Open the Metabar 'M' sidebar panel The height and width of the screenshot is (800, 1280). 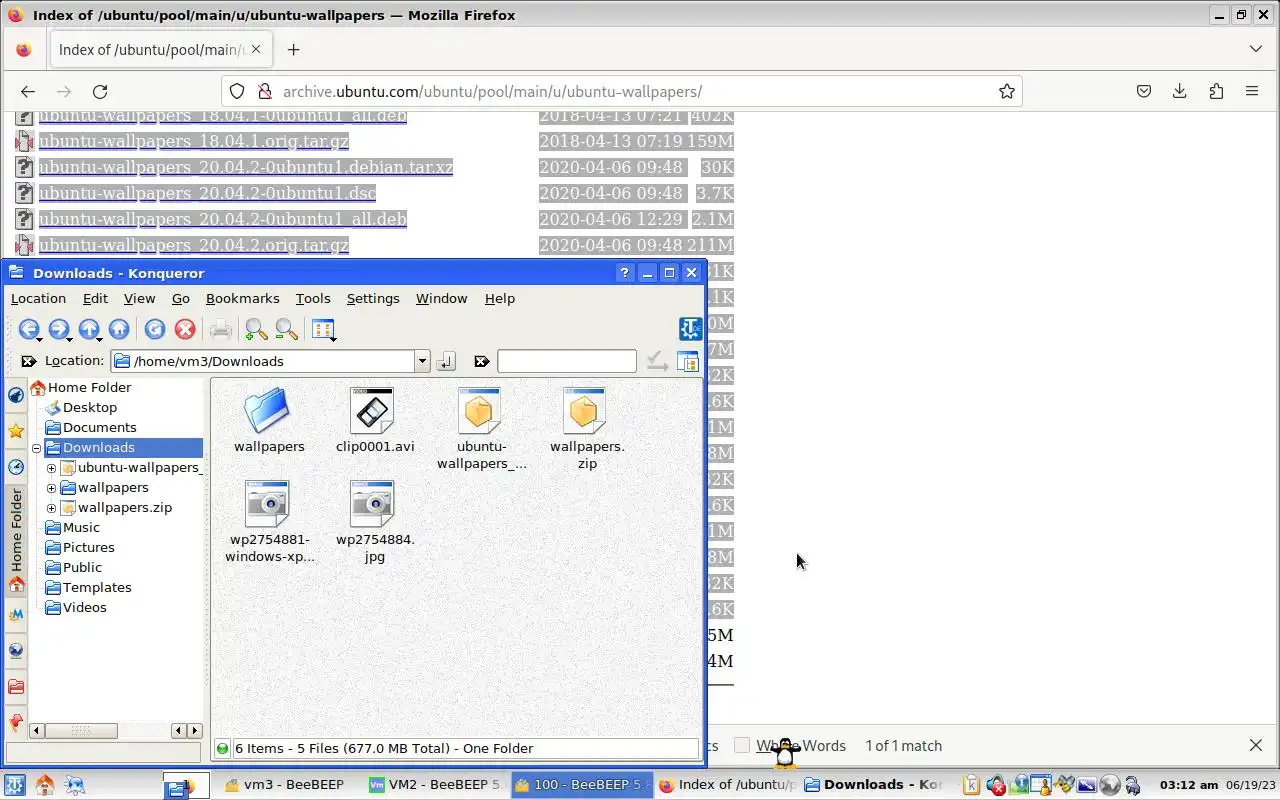16,615
